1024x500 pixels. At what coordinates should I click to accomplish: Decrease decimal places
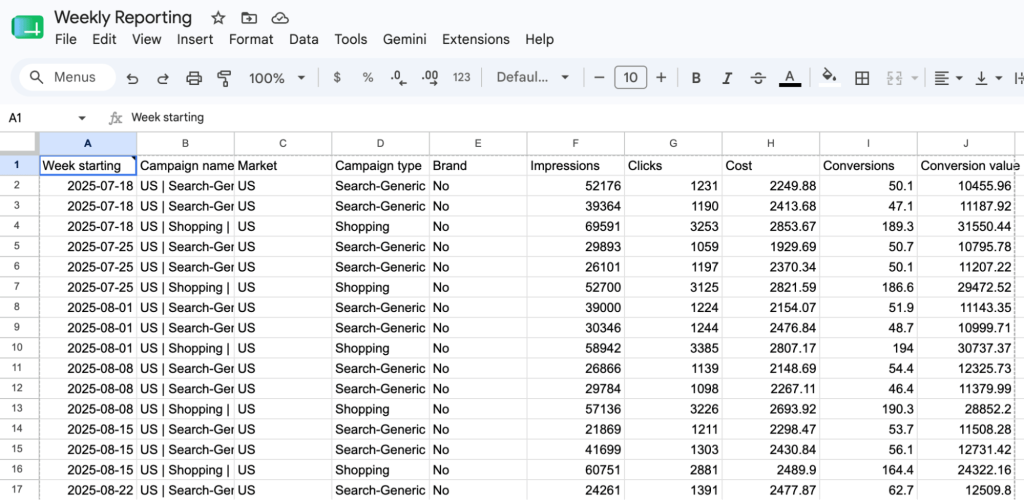click(398, 78)
